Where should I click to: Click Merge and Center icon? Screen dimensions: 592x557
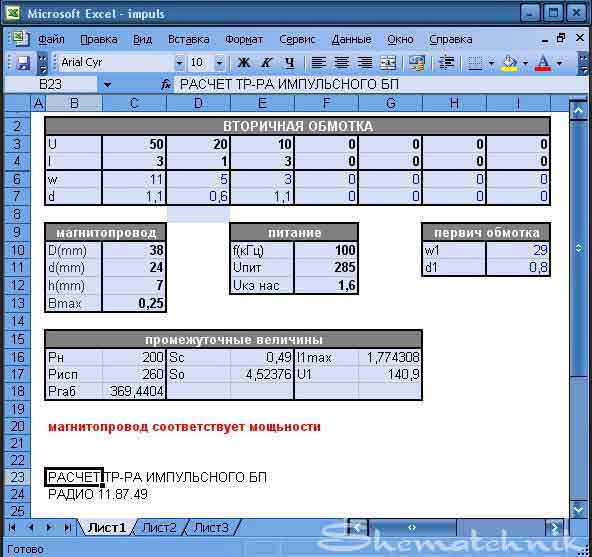tap(388, 63)
